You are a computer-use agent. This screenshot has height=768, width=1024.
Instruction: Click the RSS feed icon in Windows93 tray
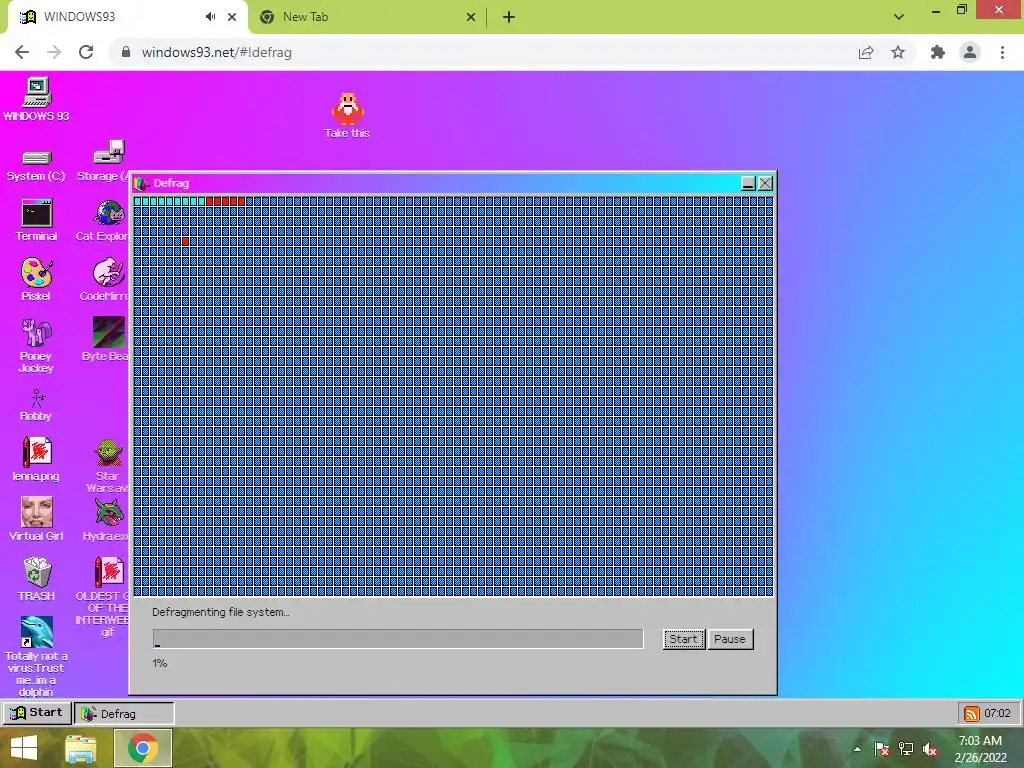[972, 713]
